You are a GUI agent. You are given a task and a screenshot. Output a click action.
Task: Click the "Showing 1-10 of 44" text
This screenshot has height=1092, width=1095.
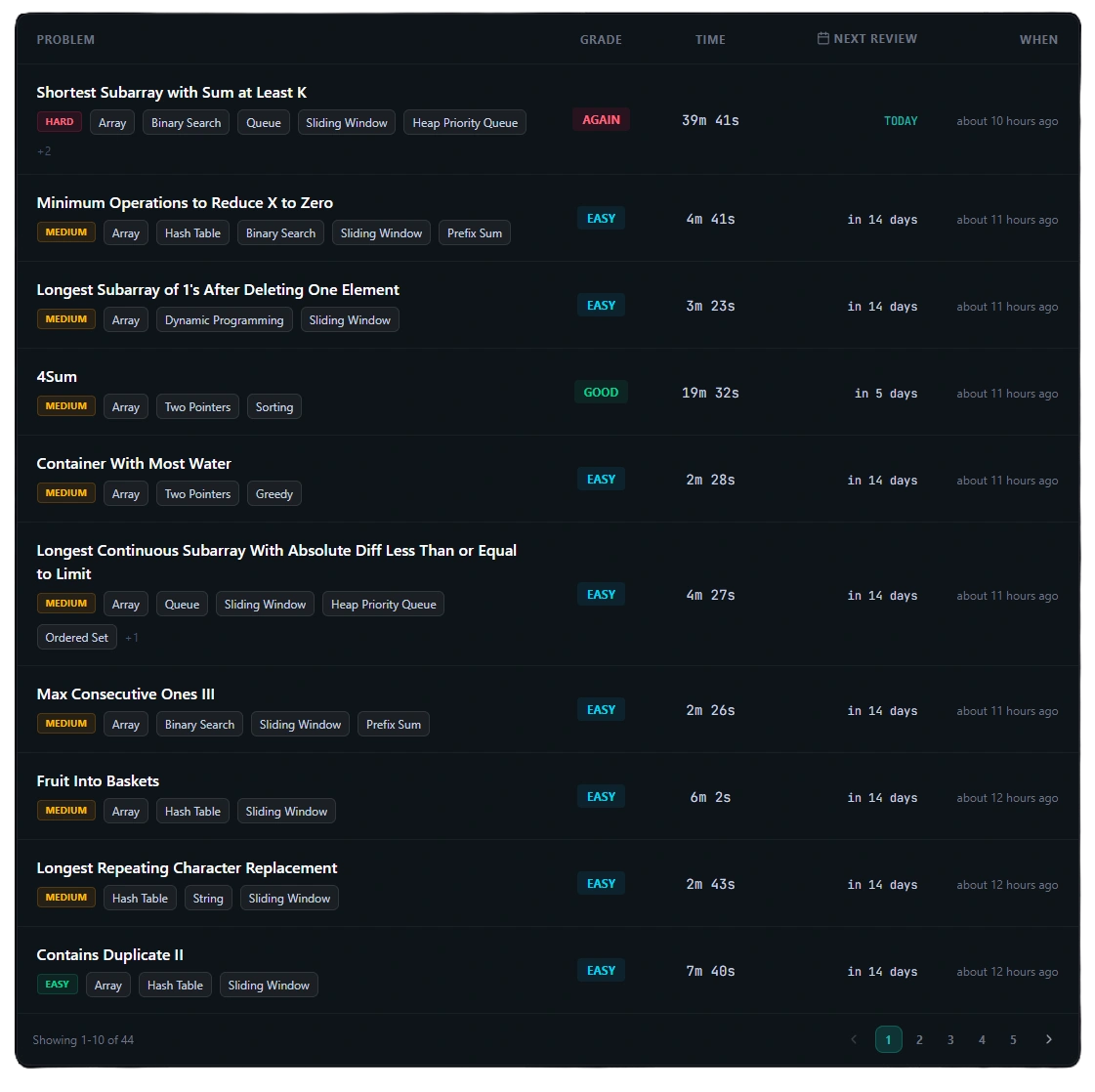83,1039
